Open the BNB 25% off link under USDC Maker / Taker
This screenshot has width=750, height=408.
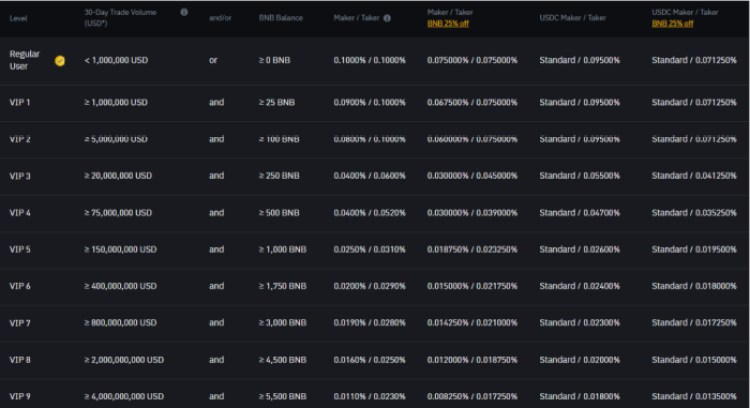click(x=673, y=23)
